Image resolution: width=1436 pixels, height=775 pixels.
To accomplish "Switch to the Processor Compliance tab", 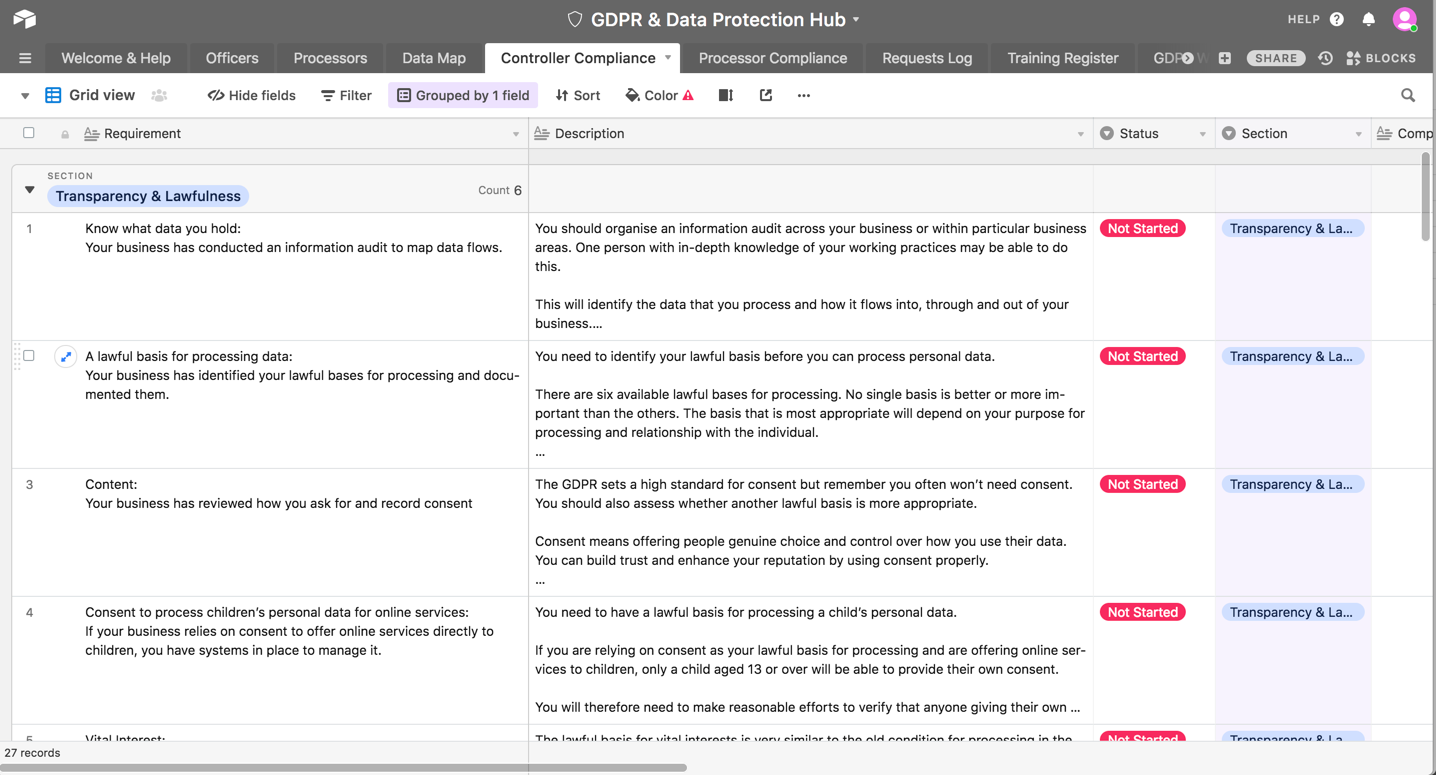I will pyautogui.click(x=772, y=58).
